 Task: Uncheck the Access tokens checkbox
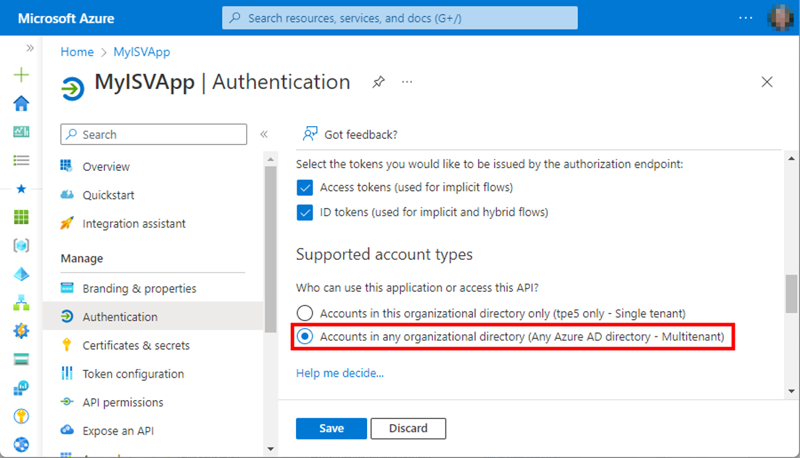click(305, 187)
